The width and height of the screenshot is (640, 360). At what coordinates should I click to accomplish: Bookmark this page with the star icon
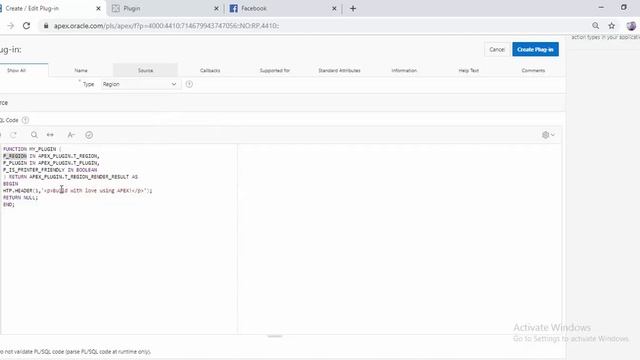pos(611,26)
